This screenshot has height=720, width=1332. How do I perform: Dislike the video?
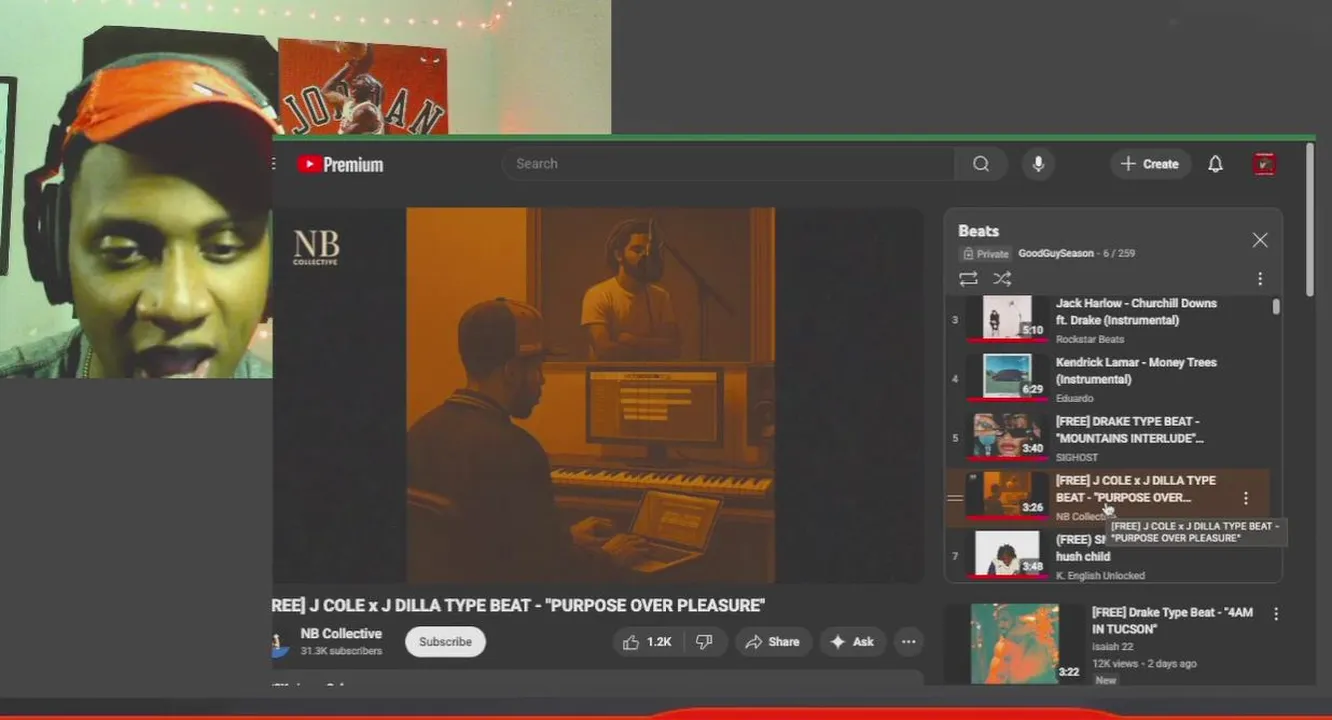(705, 642)
